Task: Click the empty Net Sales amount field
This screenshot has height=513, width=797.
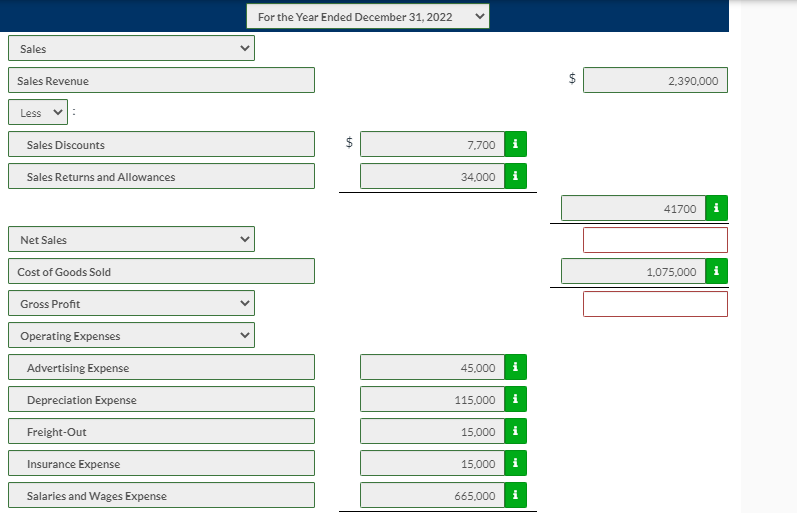Action: click(655, 240)
